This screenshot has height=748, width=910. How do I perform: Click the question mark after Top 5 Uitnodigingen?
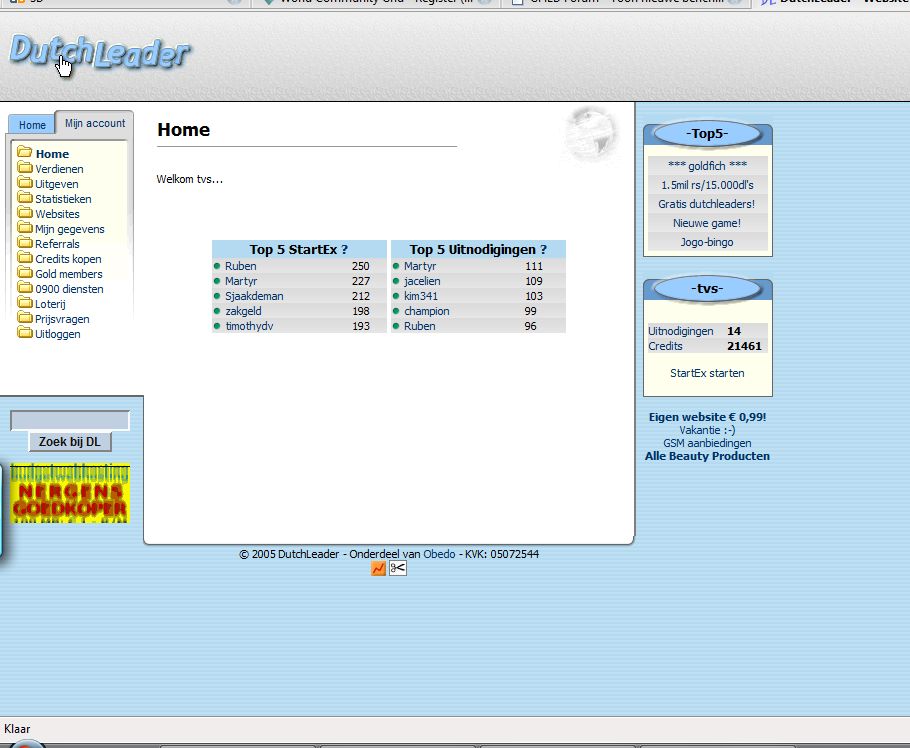coord(543,250)
